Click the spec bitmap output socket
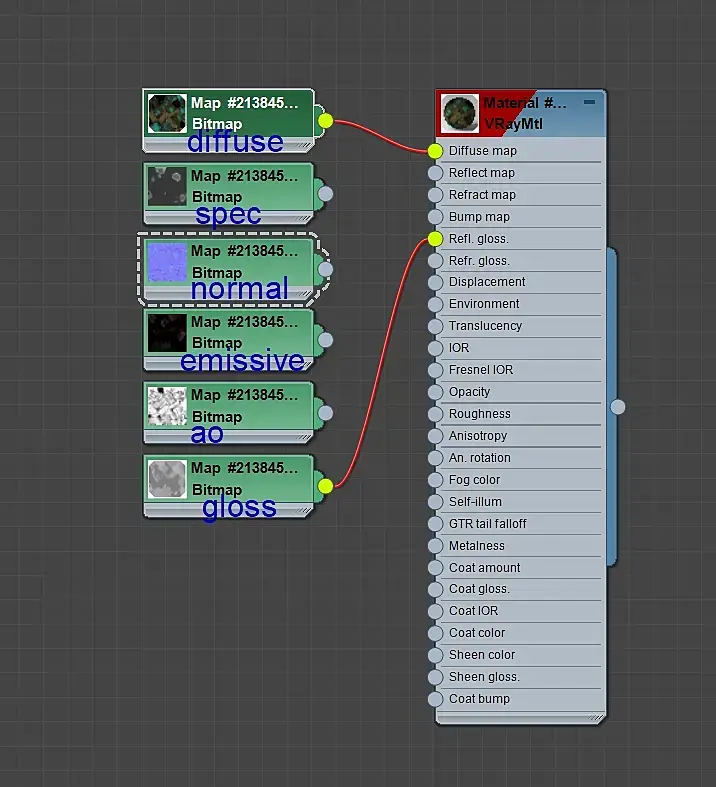Viewport: 716px width, 787px height. pos(325,194)
